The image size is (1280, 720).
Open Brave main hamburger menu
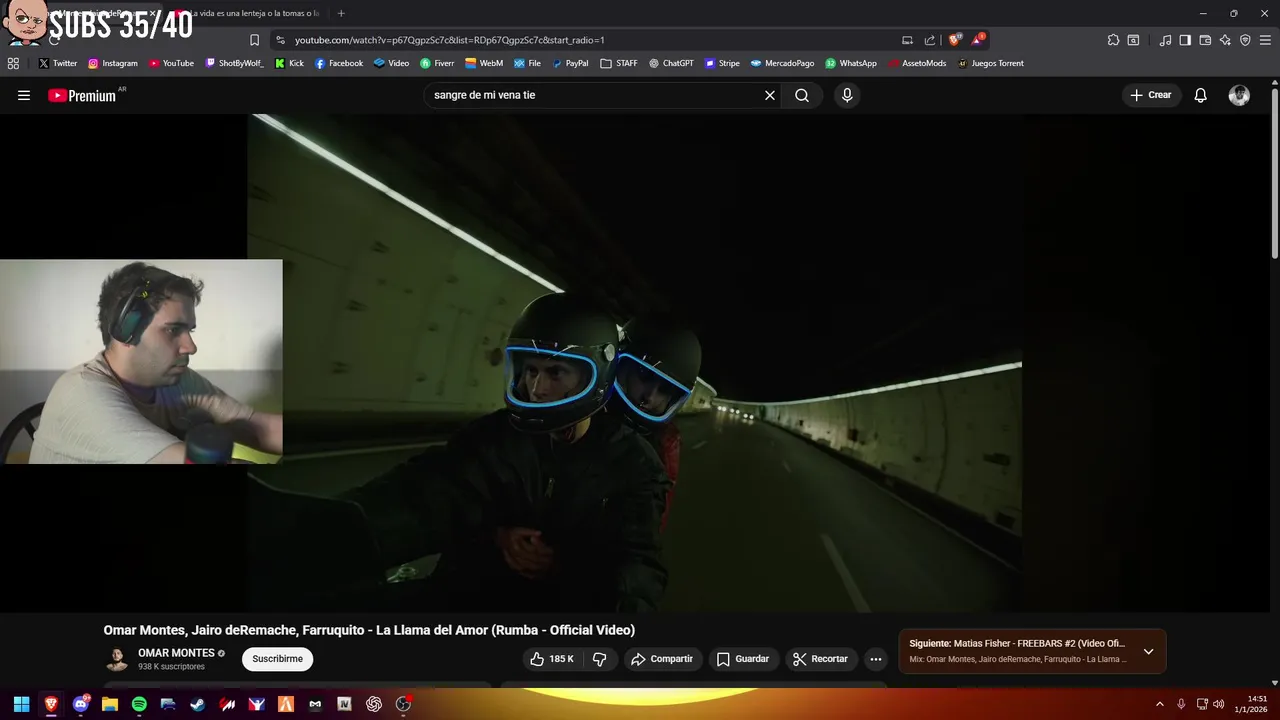1265,40
